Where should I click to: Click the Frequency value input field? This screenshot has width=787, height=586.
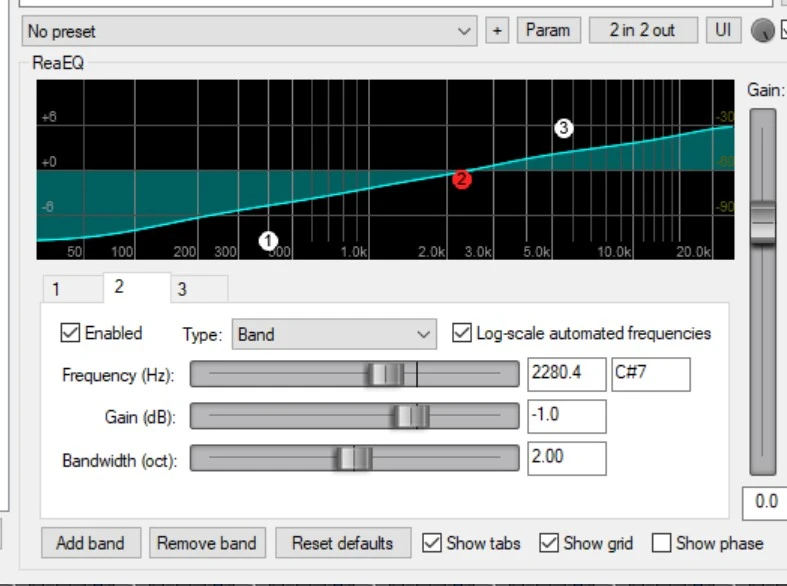(566, 375)
